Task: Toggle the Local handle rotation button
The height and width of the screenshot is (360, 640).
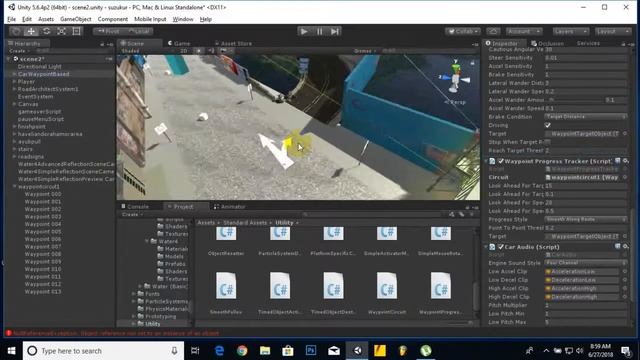Action: [139, 31]
